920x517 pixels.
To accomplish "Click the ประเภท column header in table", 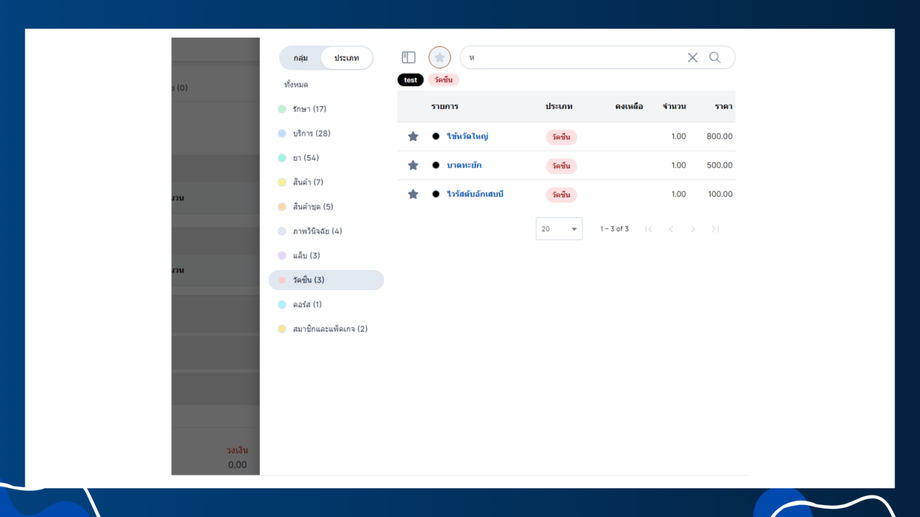I will pos(559,106).
